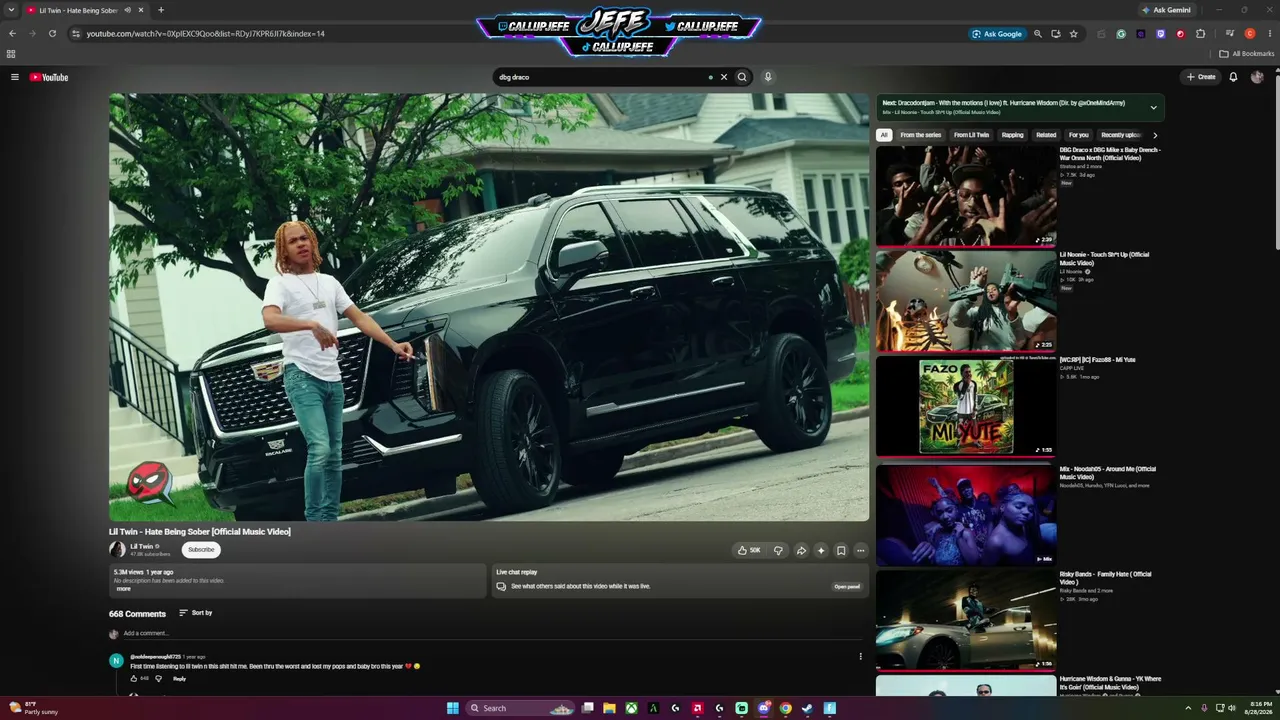1280x720 pixels.
Task: Open the YouTube guide hamburger menu
Action: point(15,77)
